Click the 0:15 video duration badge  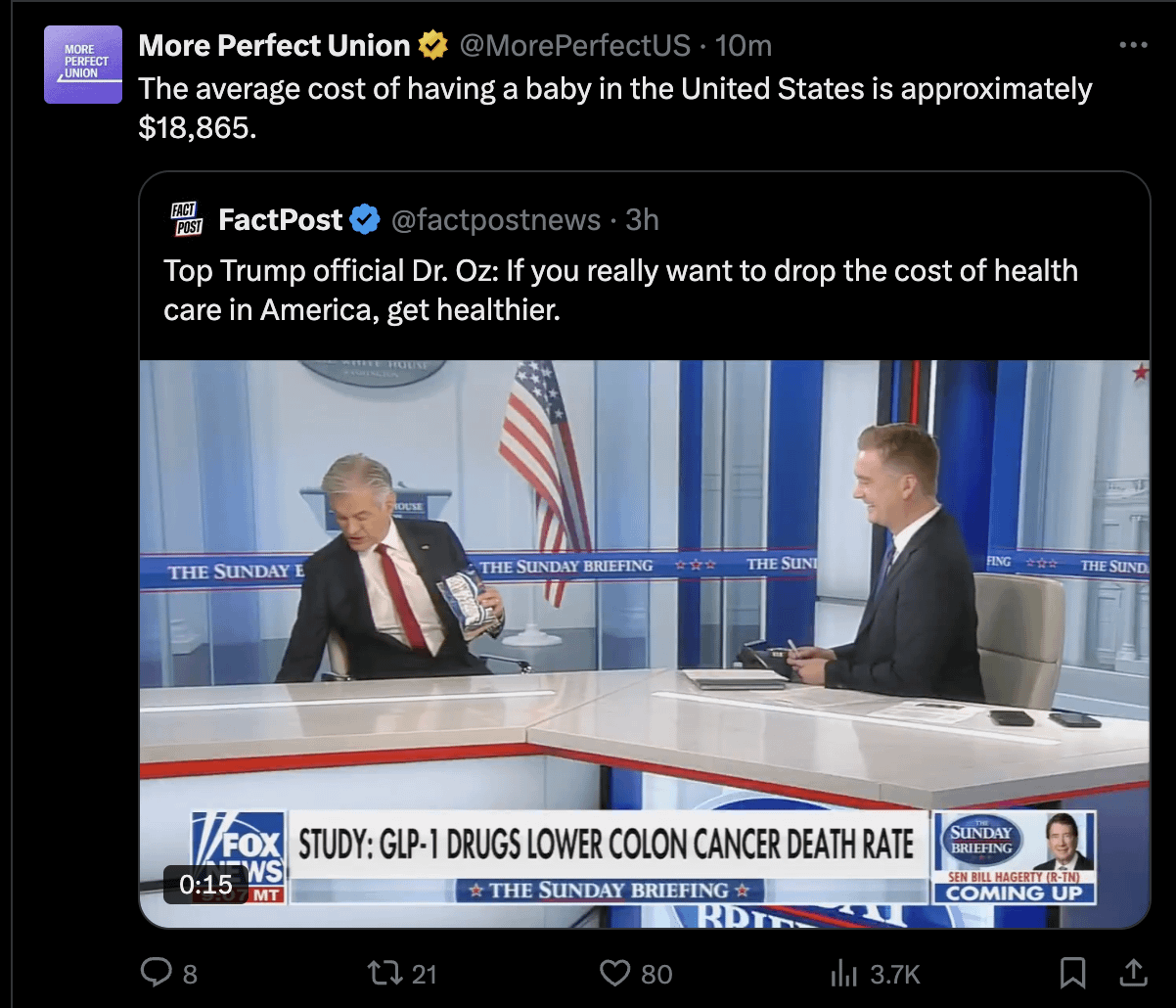pyautogui.click(x=205, y=885)
